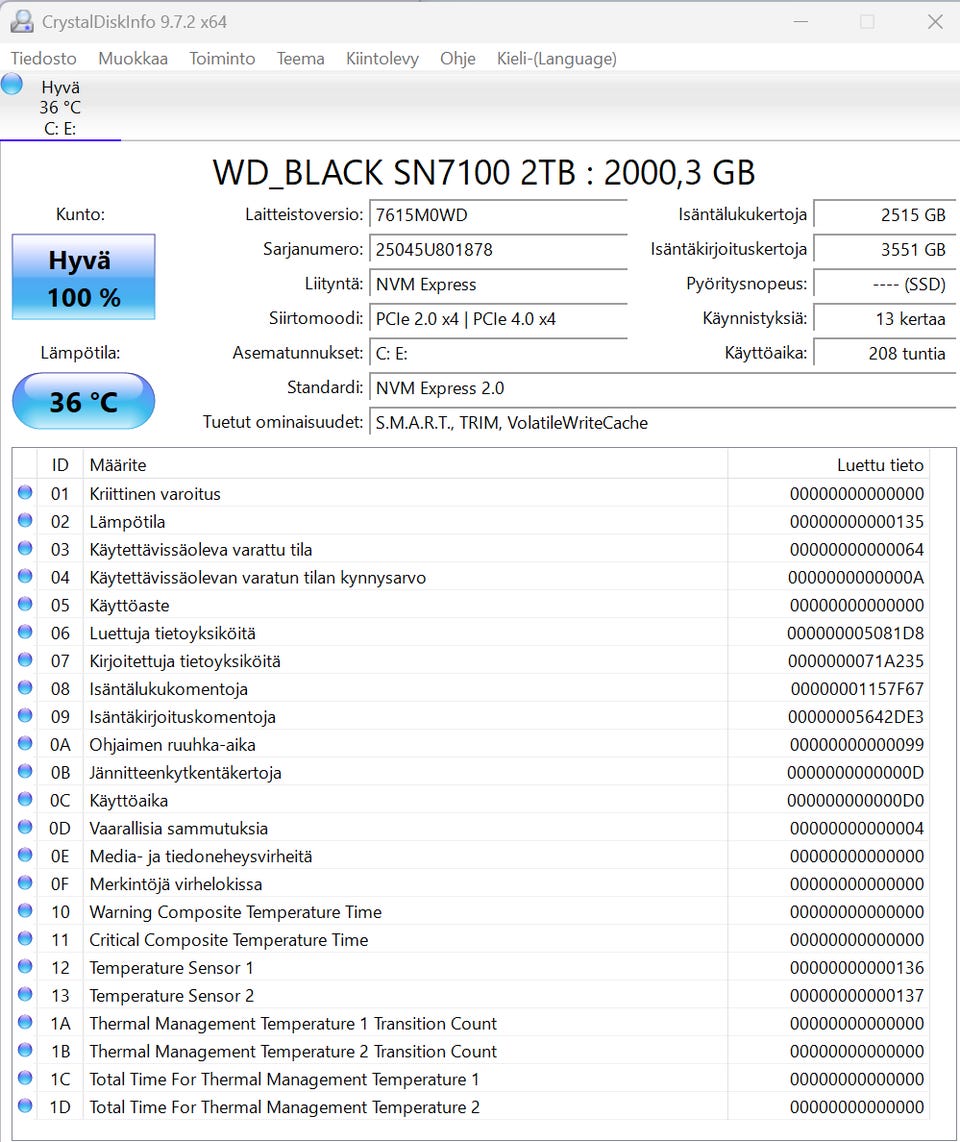Image resolution: width=960 pixels, height=1142 pixels.
Task: Click the status orb for Isäntälukukomentoja row
Action: pos(25,688)
